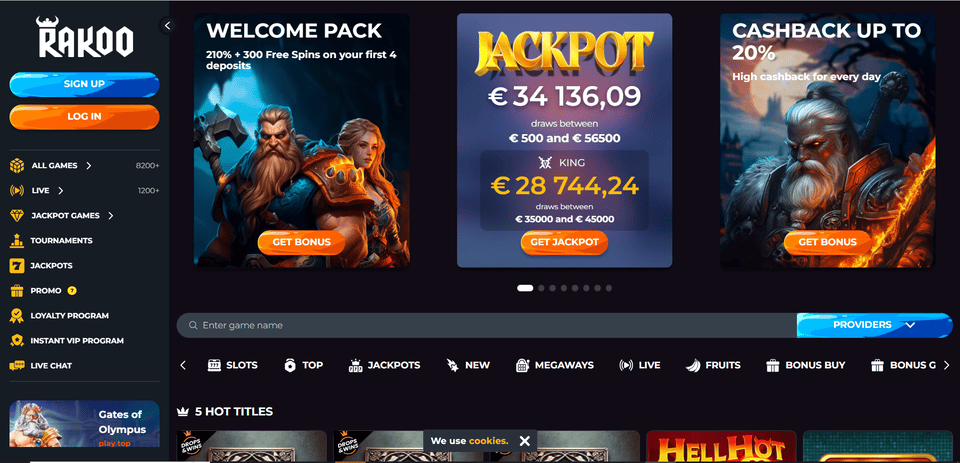This screenshot has height=463, width=960.
Task: Click the Sign Up button
Action: click(x=84, y=84)
